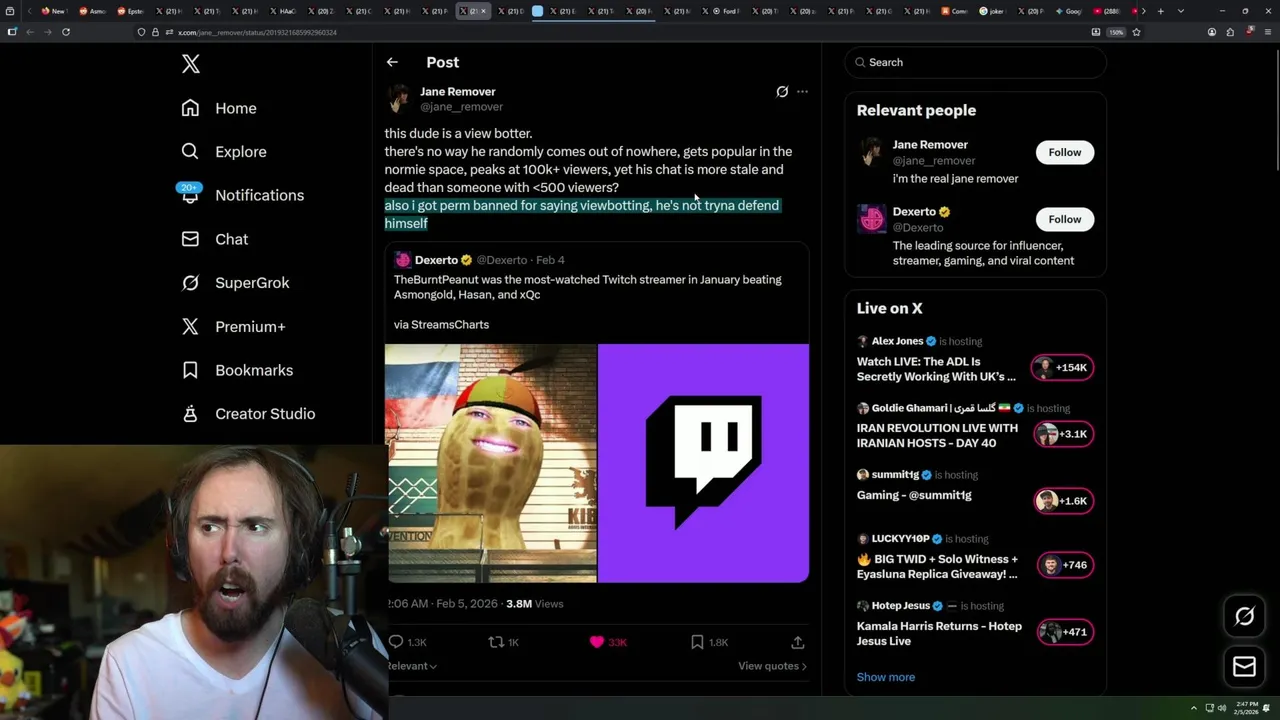Click the +746 listeners badge
Image resolution: width=1280 pixels, height=720 pixels.
point(1065,565)
